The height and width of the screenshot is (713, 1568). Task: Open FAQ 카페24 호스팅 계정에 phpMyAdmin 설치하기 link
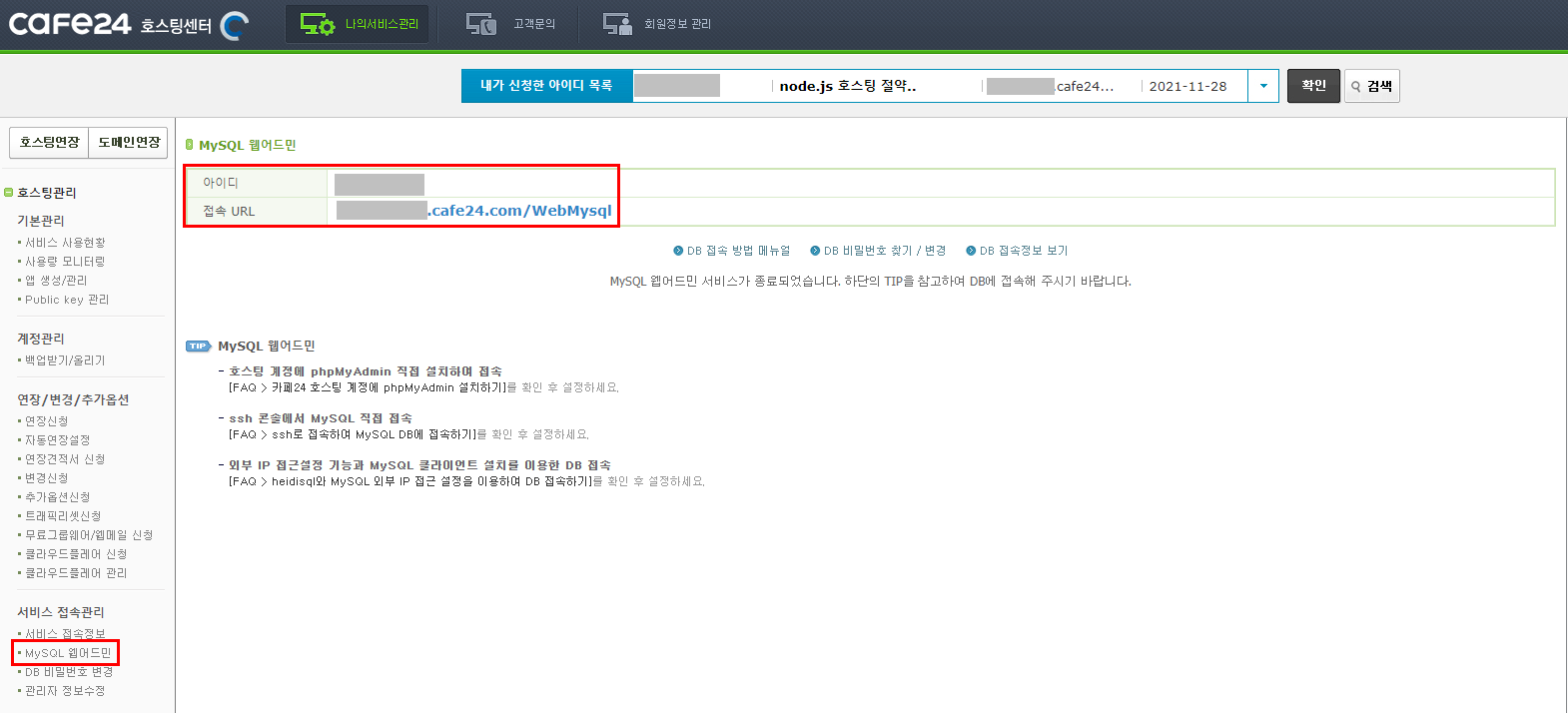click(367, 387)
